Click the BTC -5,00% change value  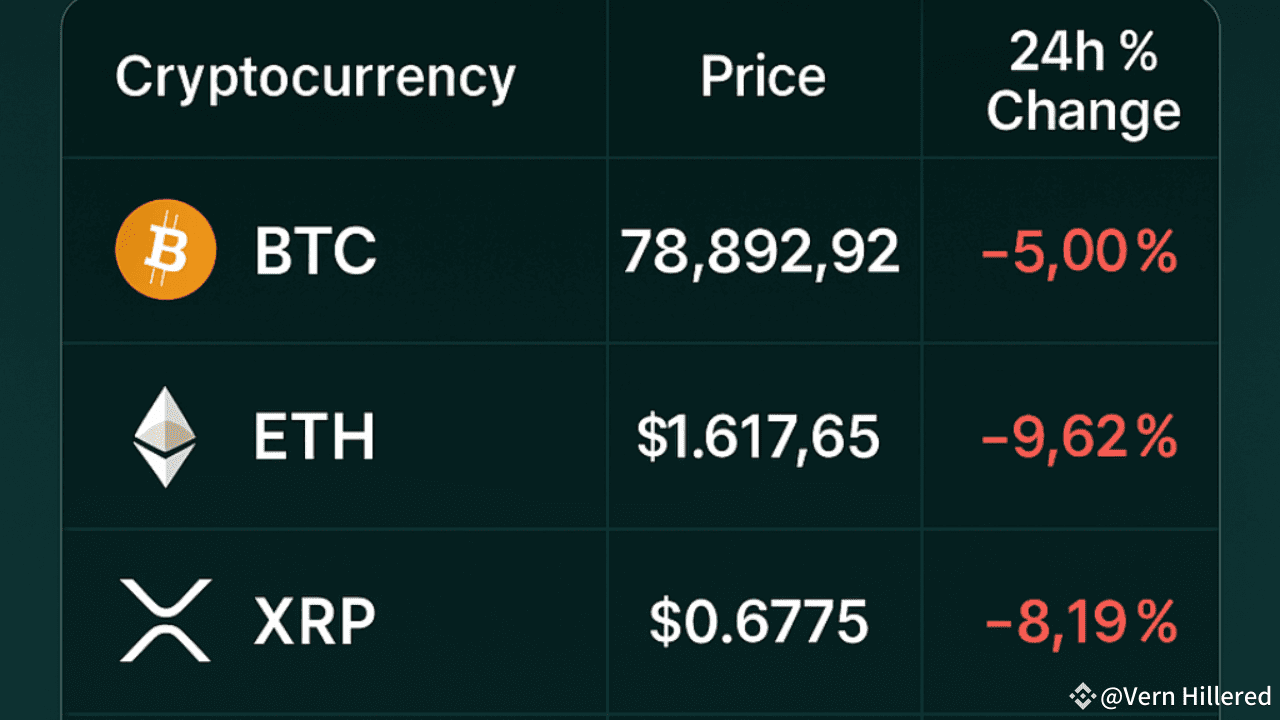pos(1080,252)
